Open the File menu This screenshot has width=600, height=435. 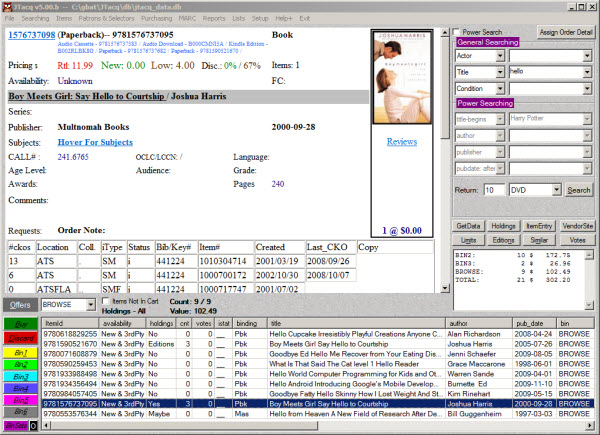point(10,18)
